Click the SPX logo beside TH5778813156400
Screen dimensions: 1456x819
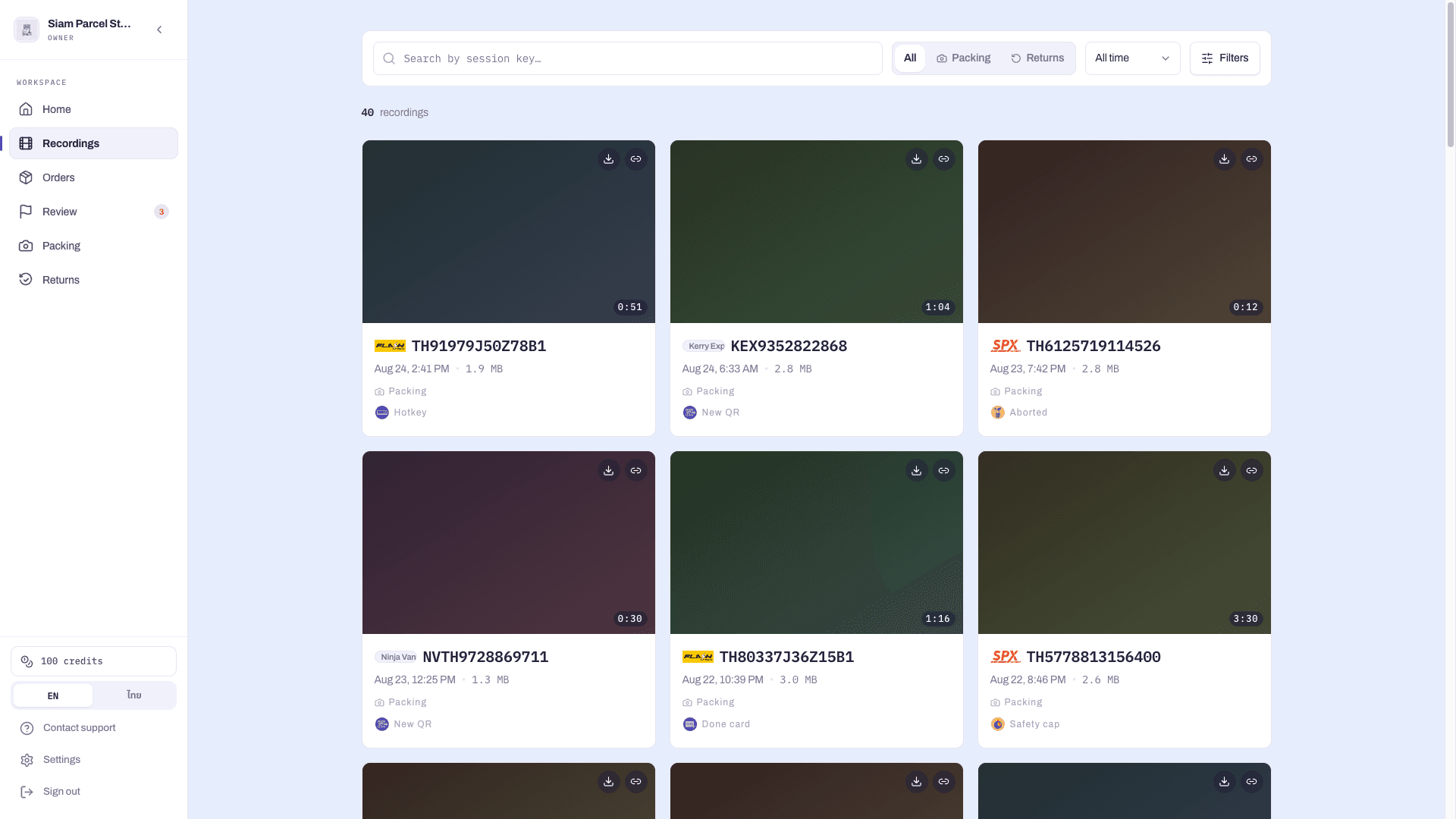coord(1006,657)
